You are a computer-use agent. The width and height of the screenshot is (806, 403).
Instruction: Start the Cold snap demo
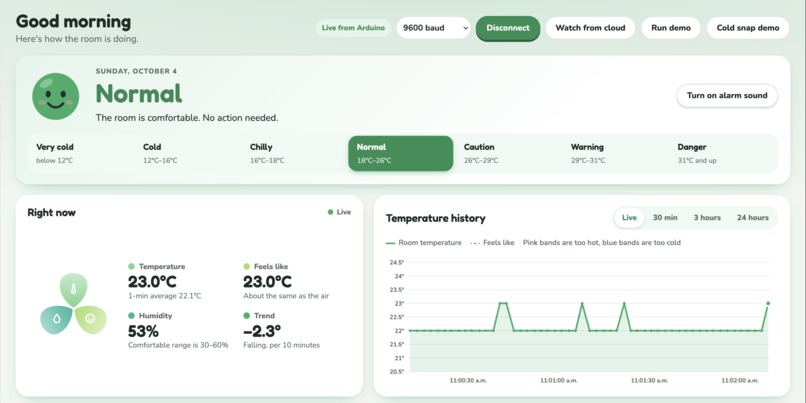click(x=748, y=28)
